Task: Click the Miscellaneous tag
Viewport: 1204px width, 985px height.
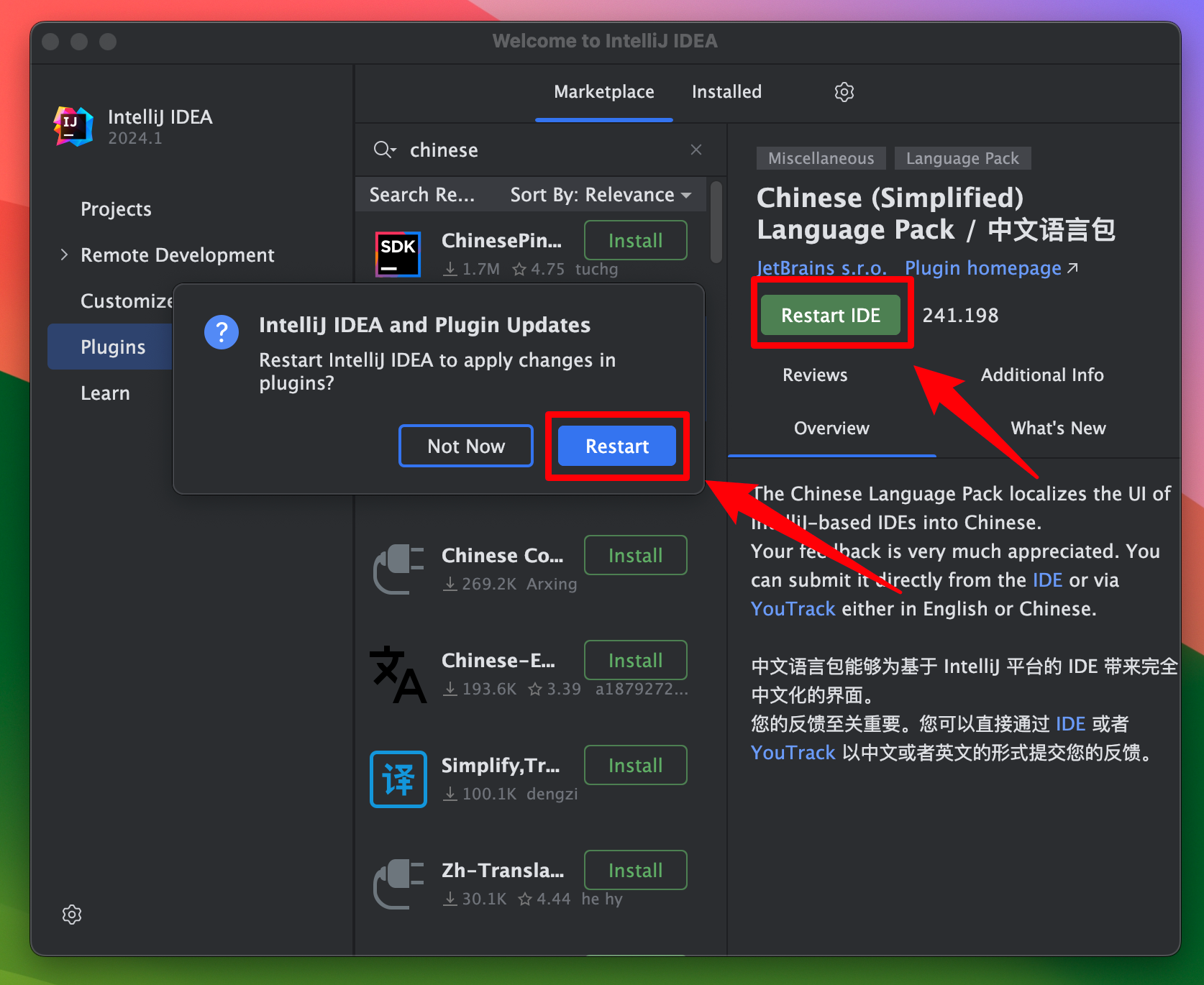Action: [821, 158]
